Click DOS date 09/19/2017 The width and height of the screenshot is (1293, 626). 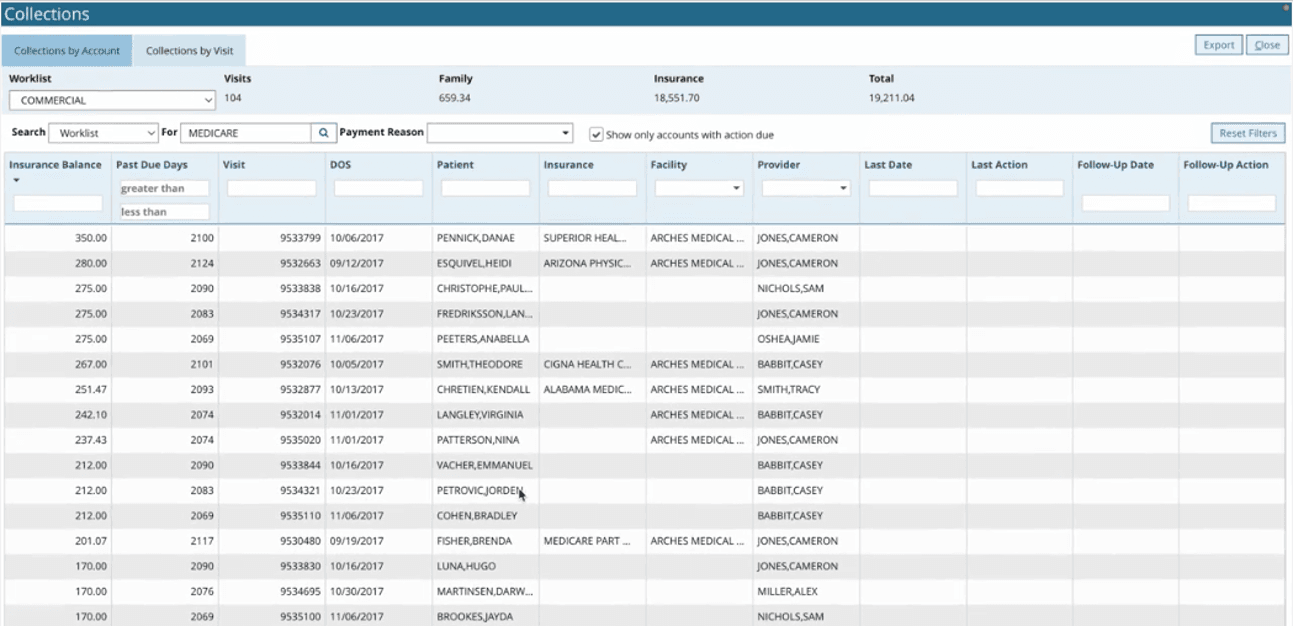tap(357, 541)
